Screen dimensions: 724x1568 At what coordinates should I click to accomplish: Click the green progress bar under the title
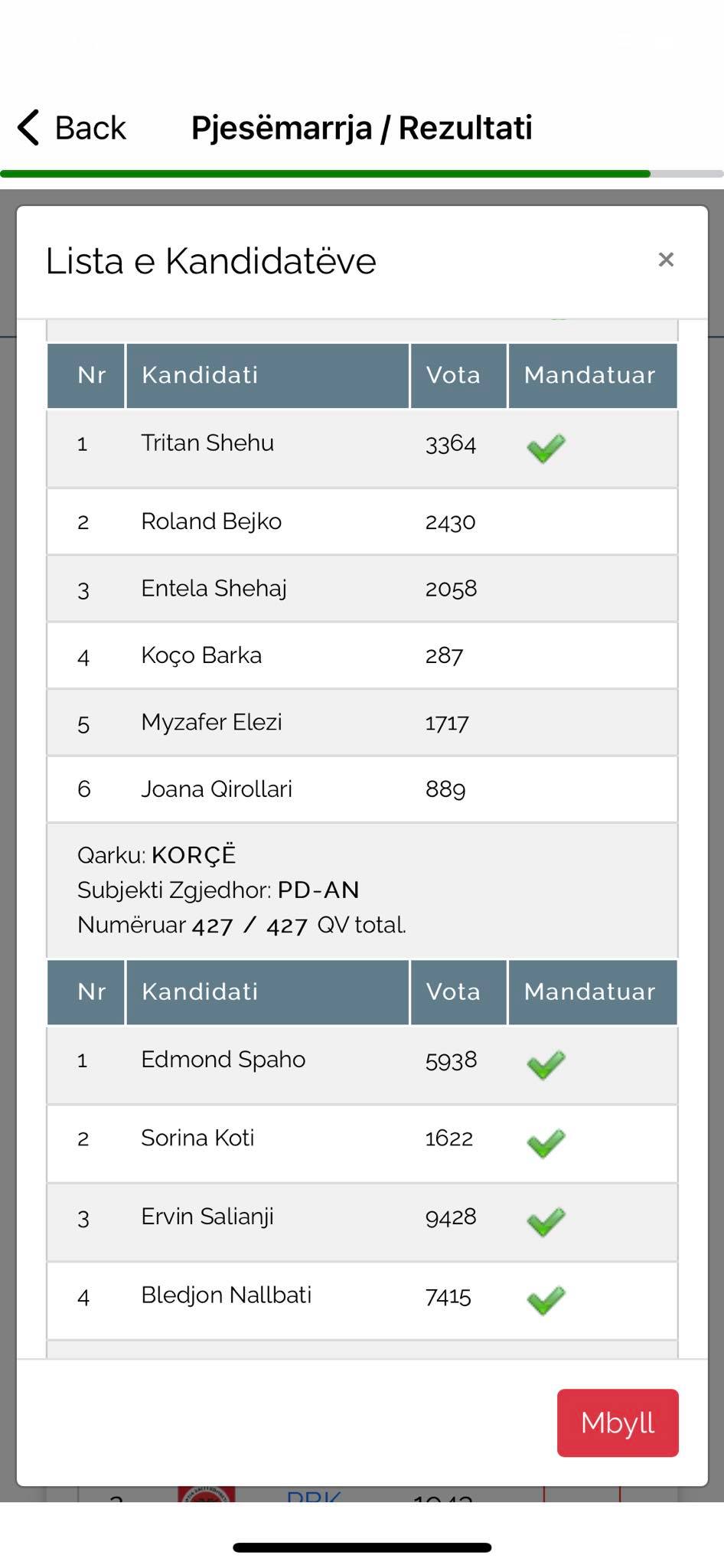[x=325, y=174]
